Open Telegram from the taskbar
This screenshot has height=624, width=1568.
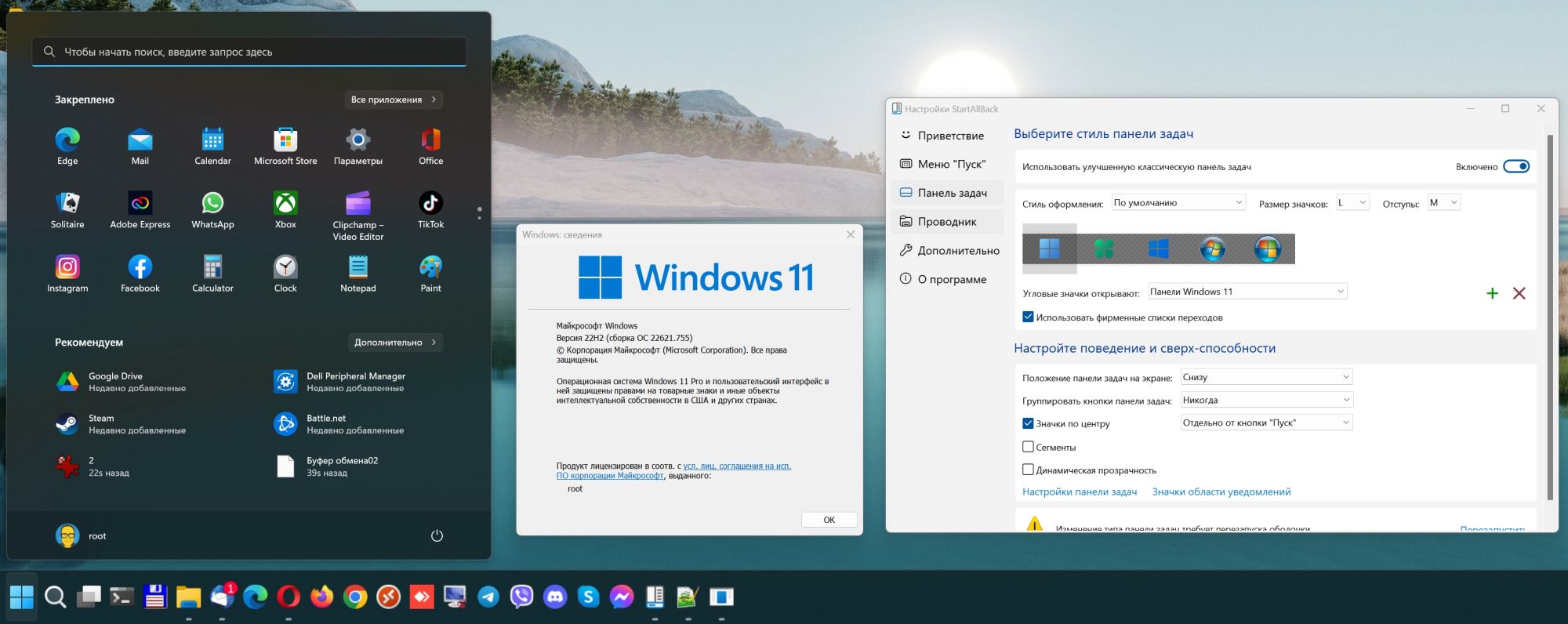click(488, 597)
